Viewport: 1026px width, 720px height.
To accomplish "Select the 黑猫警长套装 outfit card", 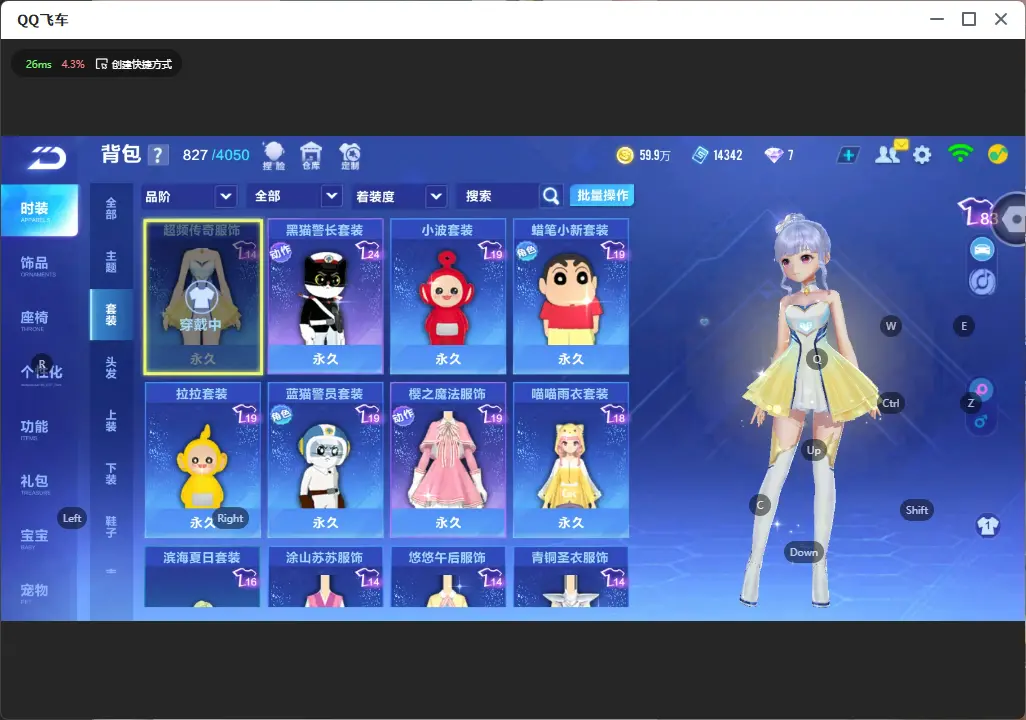I will tap(325, 297).
